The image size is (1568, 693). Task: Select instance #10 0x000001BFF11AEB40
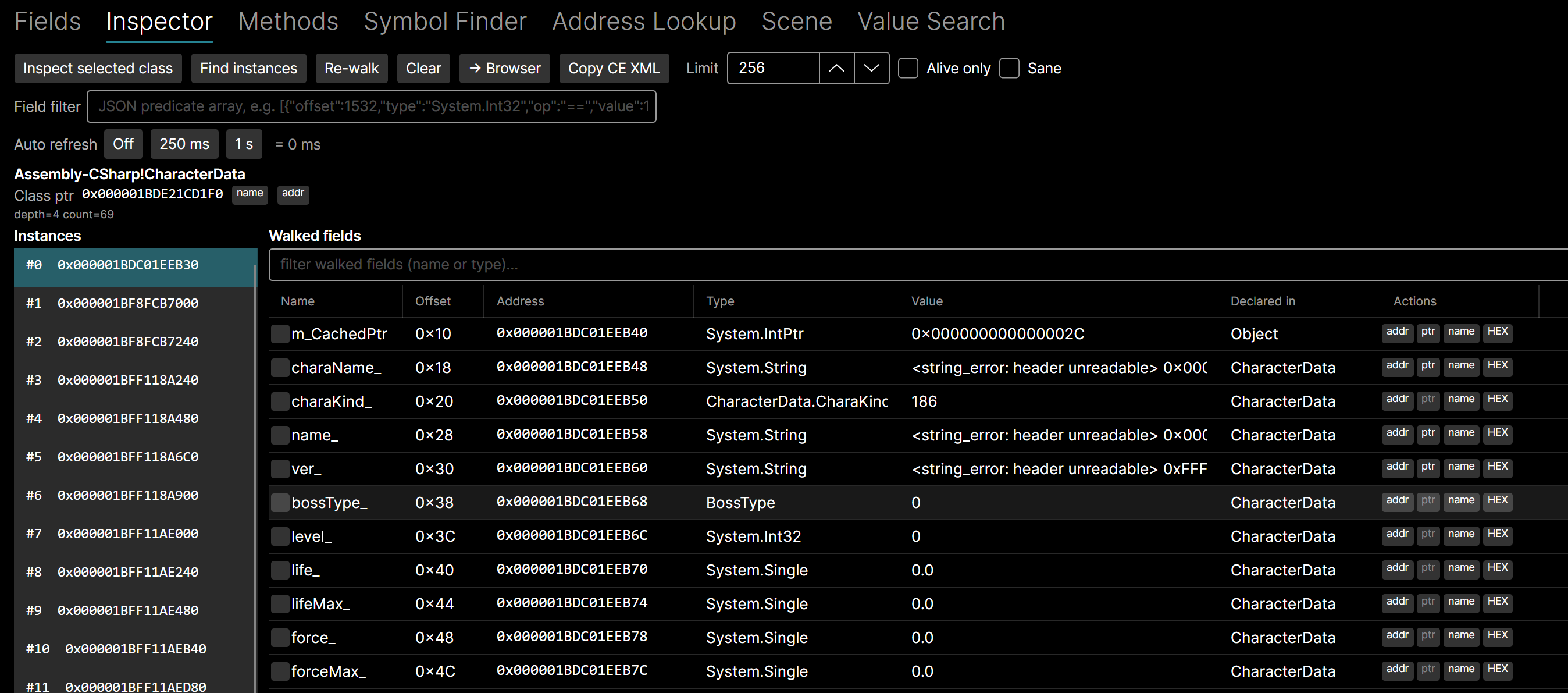(134, 649)
